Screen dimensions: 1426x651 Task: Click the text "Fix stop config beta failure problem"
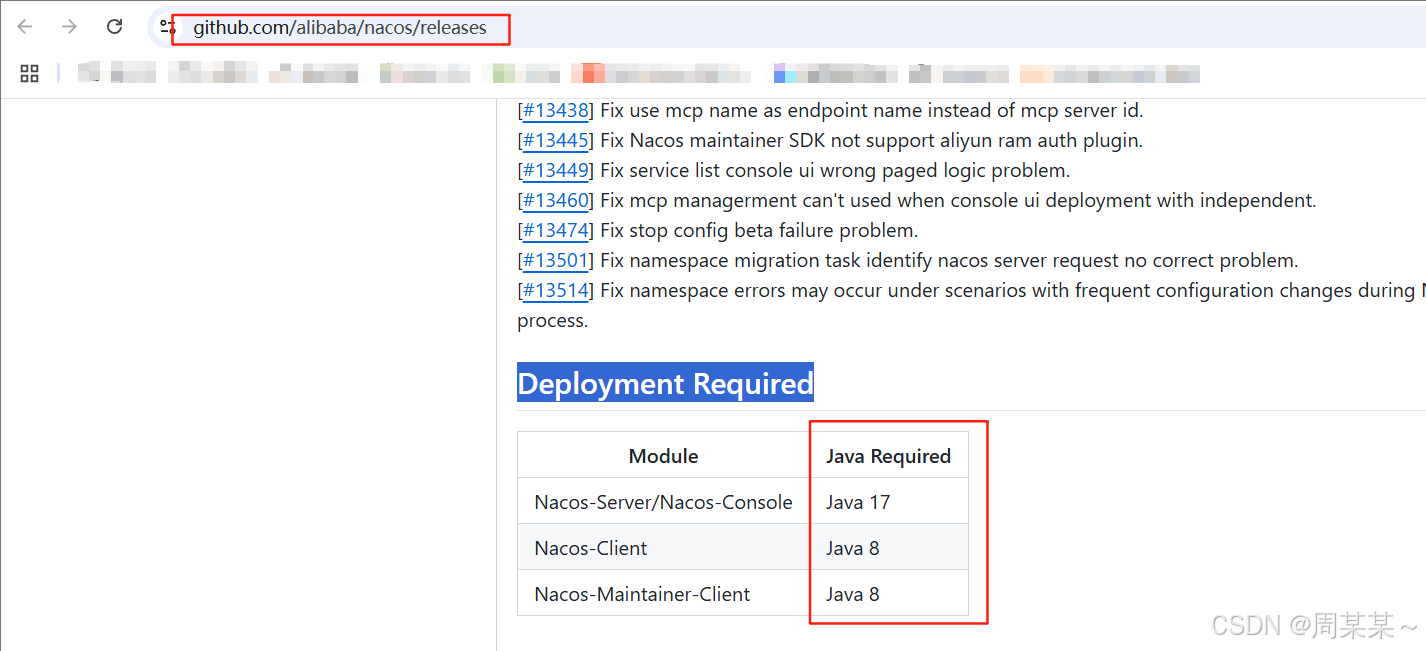click(759, 230)
